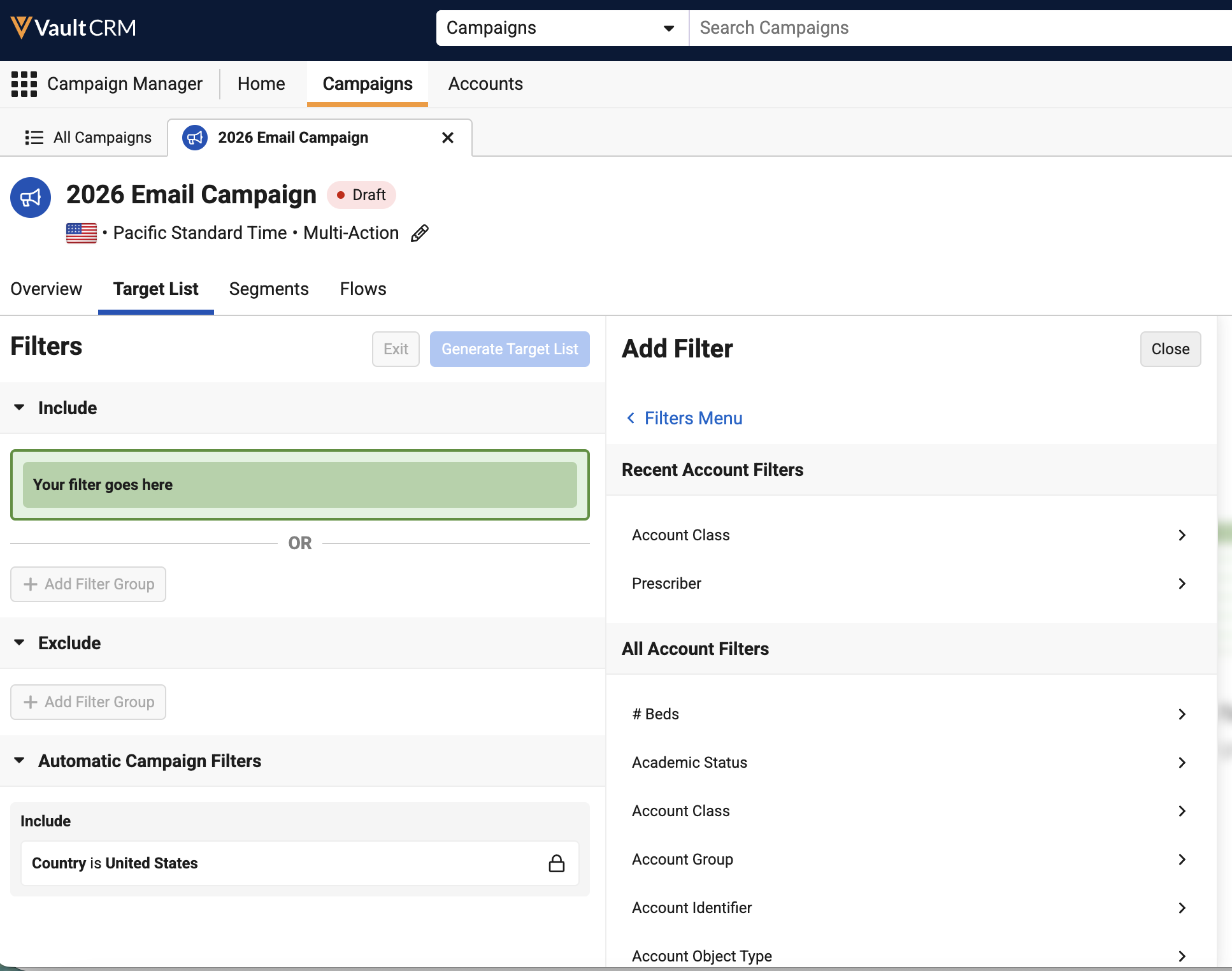Viewport: 1232px width, 971px height.
Task: Open the Campaigns object dropdown
Action: [562, 28]
